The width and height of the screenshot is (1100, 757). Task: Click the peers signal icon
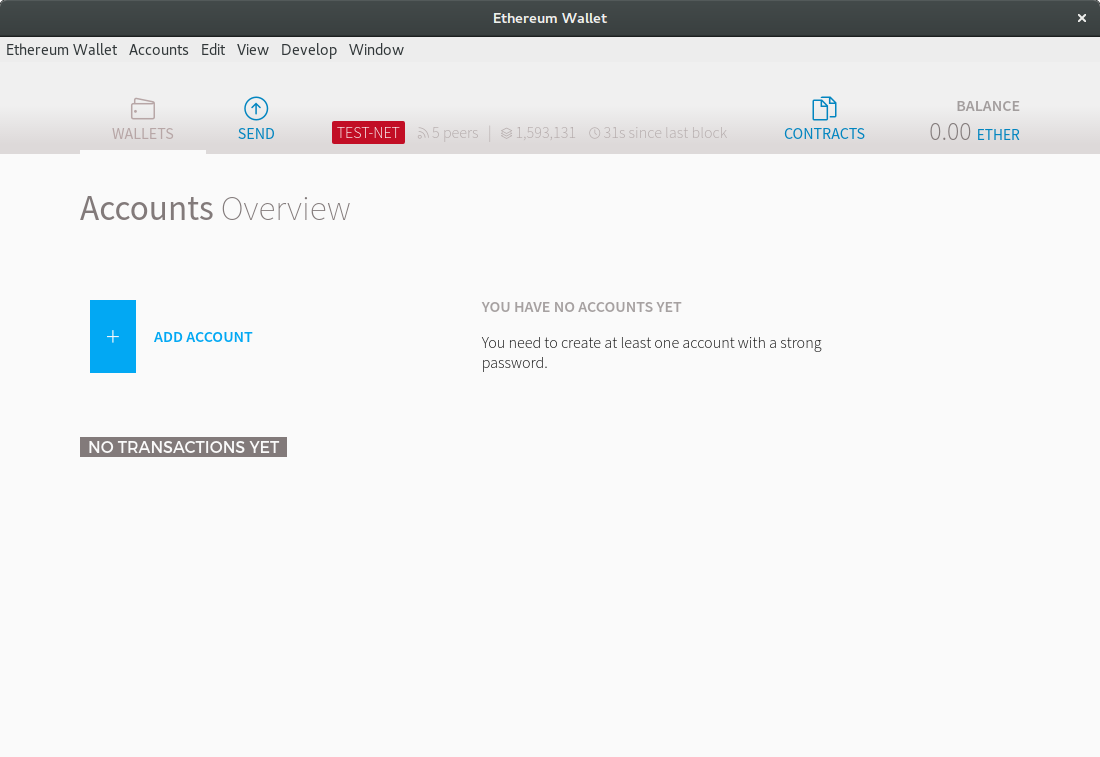[x=423, y=133]
